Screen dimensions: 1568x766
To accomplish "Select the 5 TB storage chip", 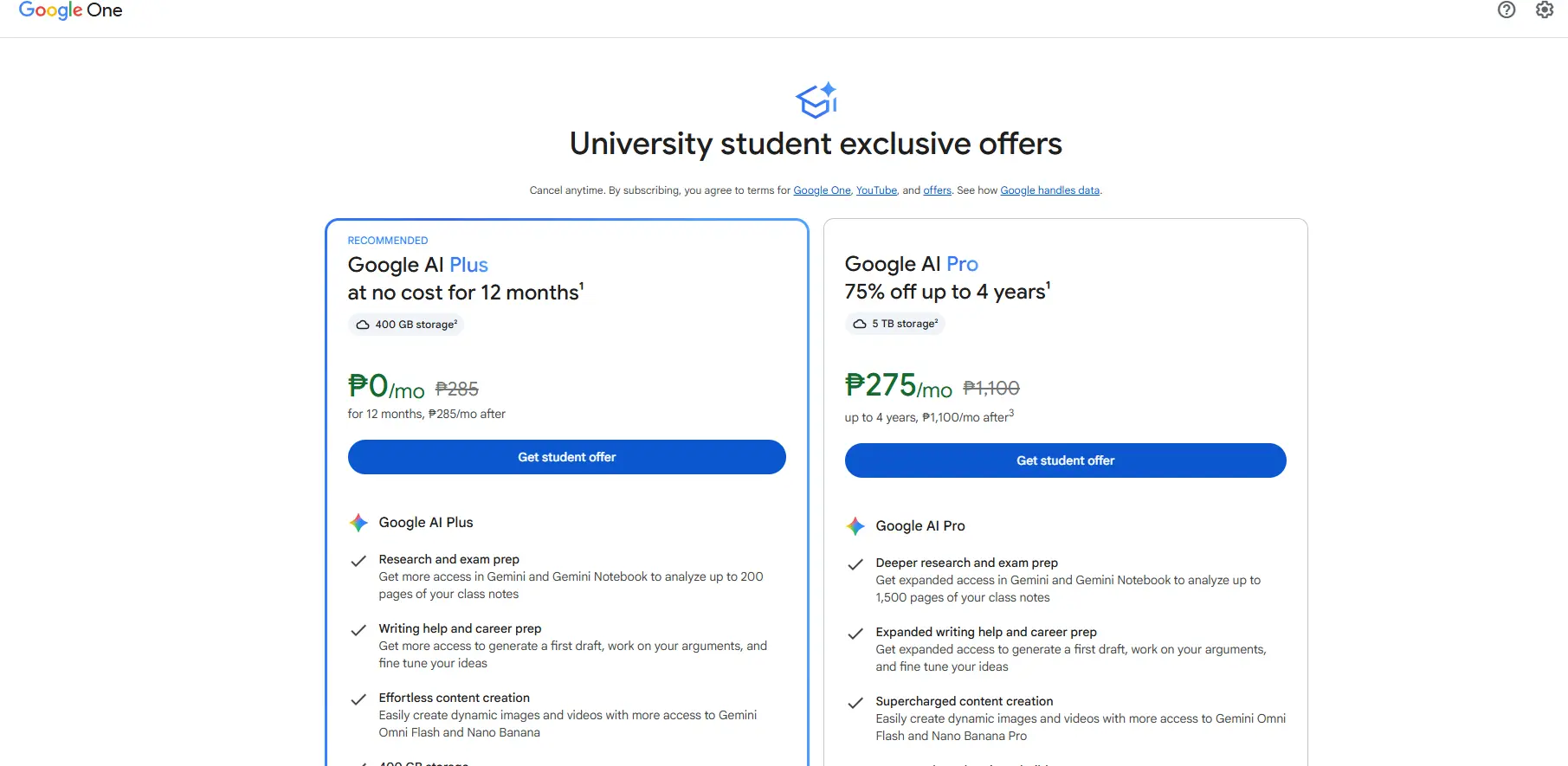I will (x=894, y=324).
